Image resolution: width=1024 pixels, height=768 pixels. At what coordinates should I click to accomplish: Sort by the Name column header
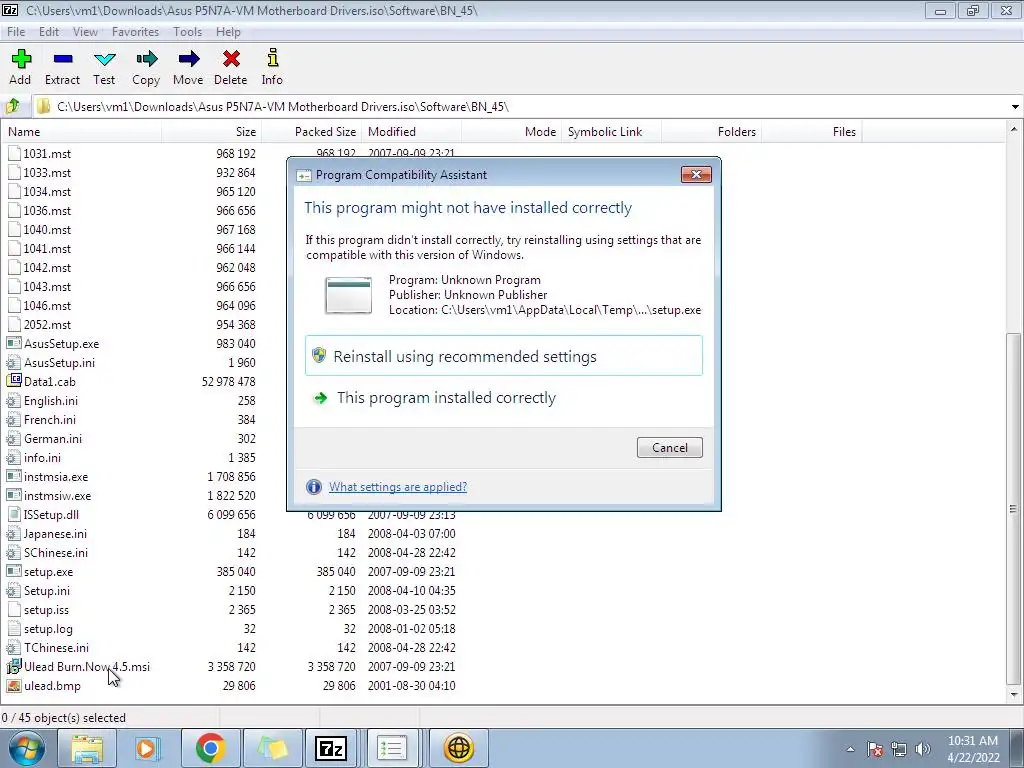coord(82,131)
